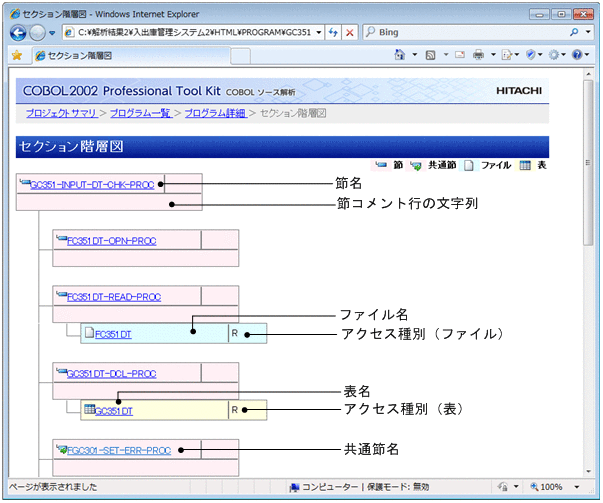Open the FC351DT file link
Image resolution: width=603 pixels, height=503 pixels.
(113, 335)
